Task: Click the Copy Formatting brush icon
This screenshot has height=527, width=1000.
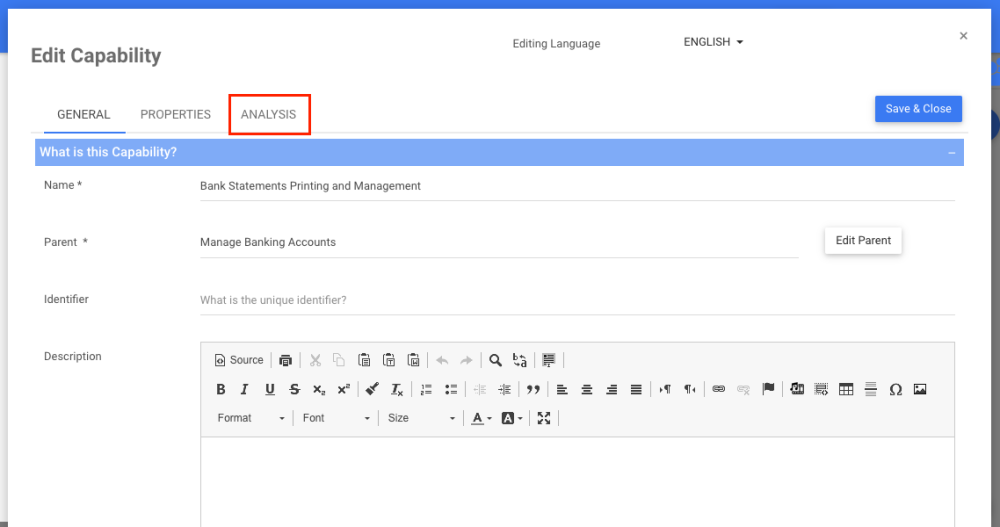Action: coord(372,389)
